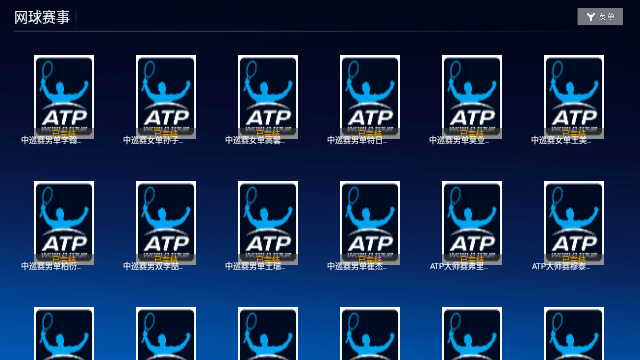Click the funnel filter icon
The image size is (640, 360).
[x=590, y=17]
